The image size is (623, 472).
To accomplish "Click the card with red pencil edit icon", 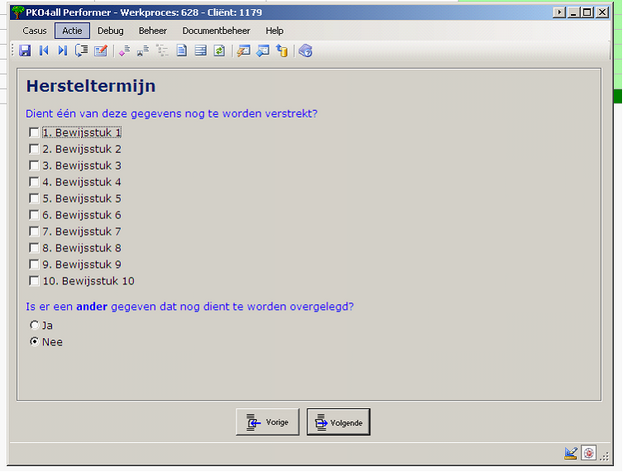I will click(101, 51).
